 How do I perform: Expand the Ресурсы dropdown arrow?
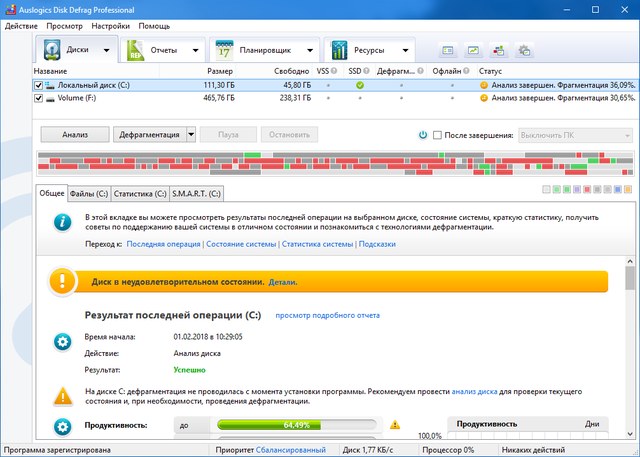pyautogui.click(x=408, y=50)
